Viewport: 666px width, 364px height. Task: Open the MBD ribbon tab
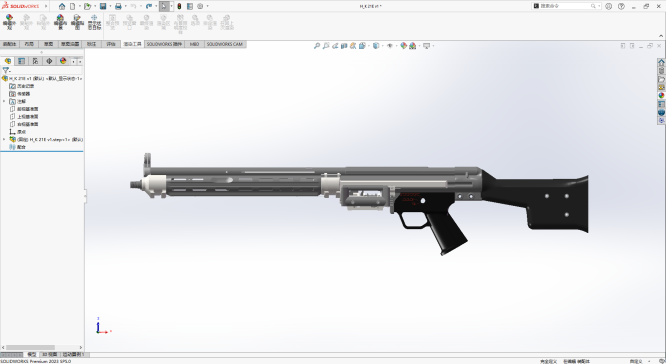tap(194, 44)
